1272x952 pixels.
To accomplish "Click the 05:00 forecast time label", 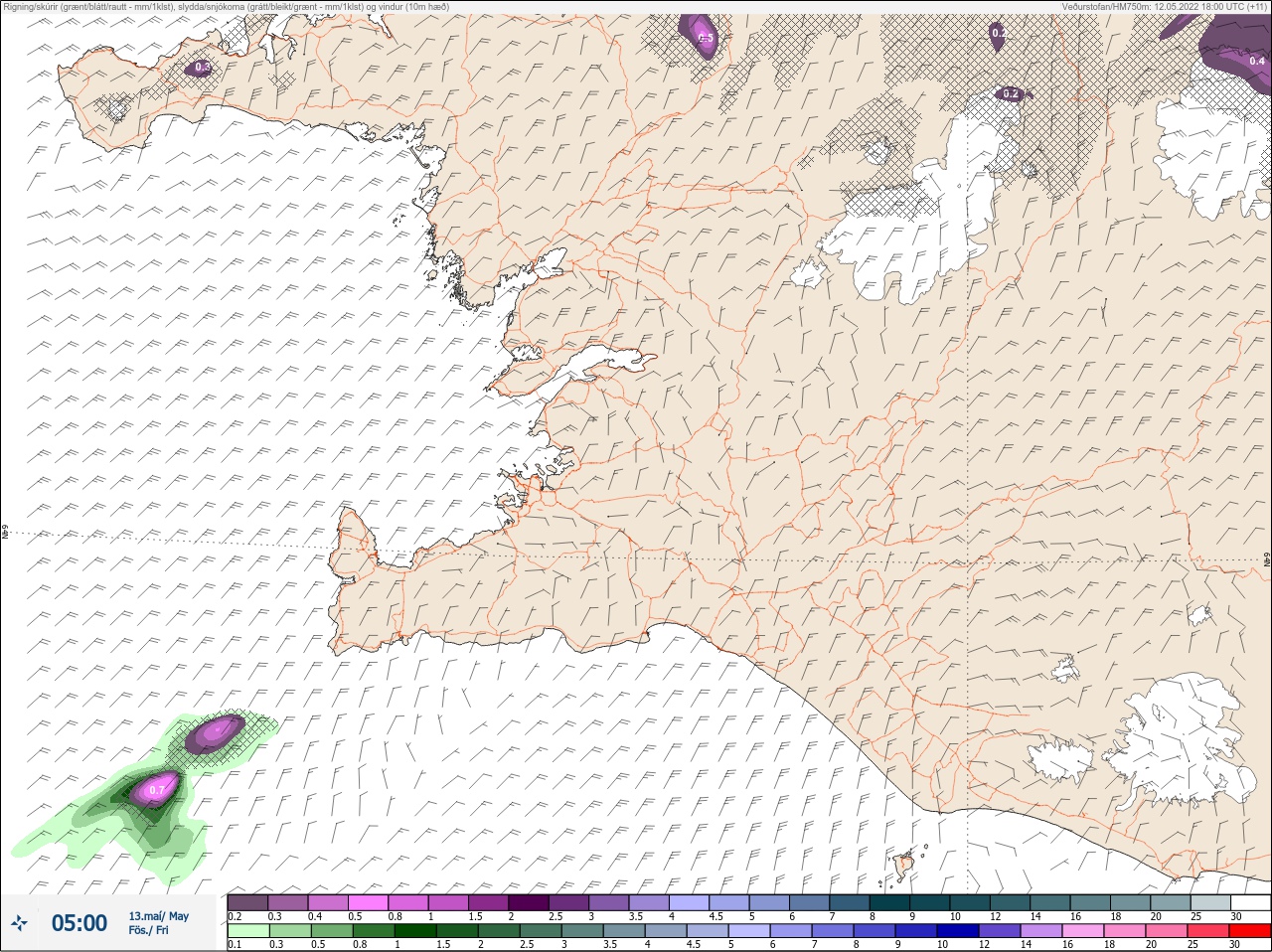I will click(79, 923).
